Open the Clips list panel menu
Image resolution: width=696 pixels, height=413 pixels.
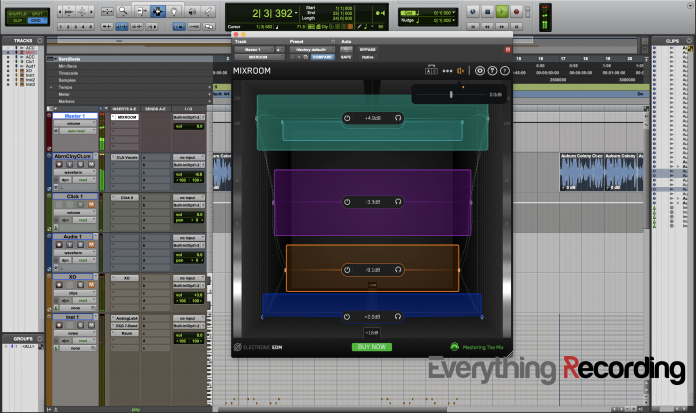(689, 41)
